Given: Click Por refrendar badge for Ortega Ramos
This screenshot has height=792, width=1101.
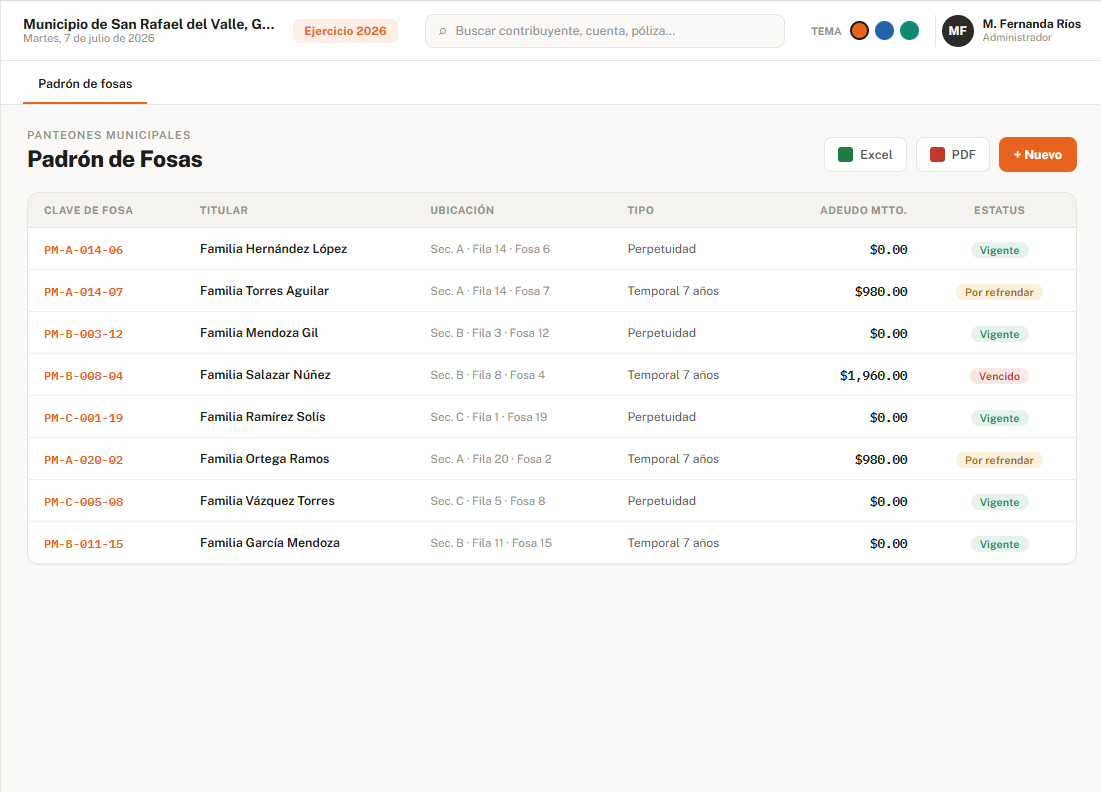Looking at the screenshot, I should pos(999,460).
